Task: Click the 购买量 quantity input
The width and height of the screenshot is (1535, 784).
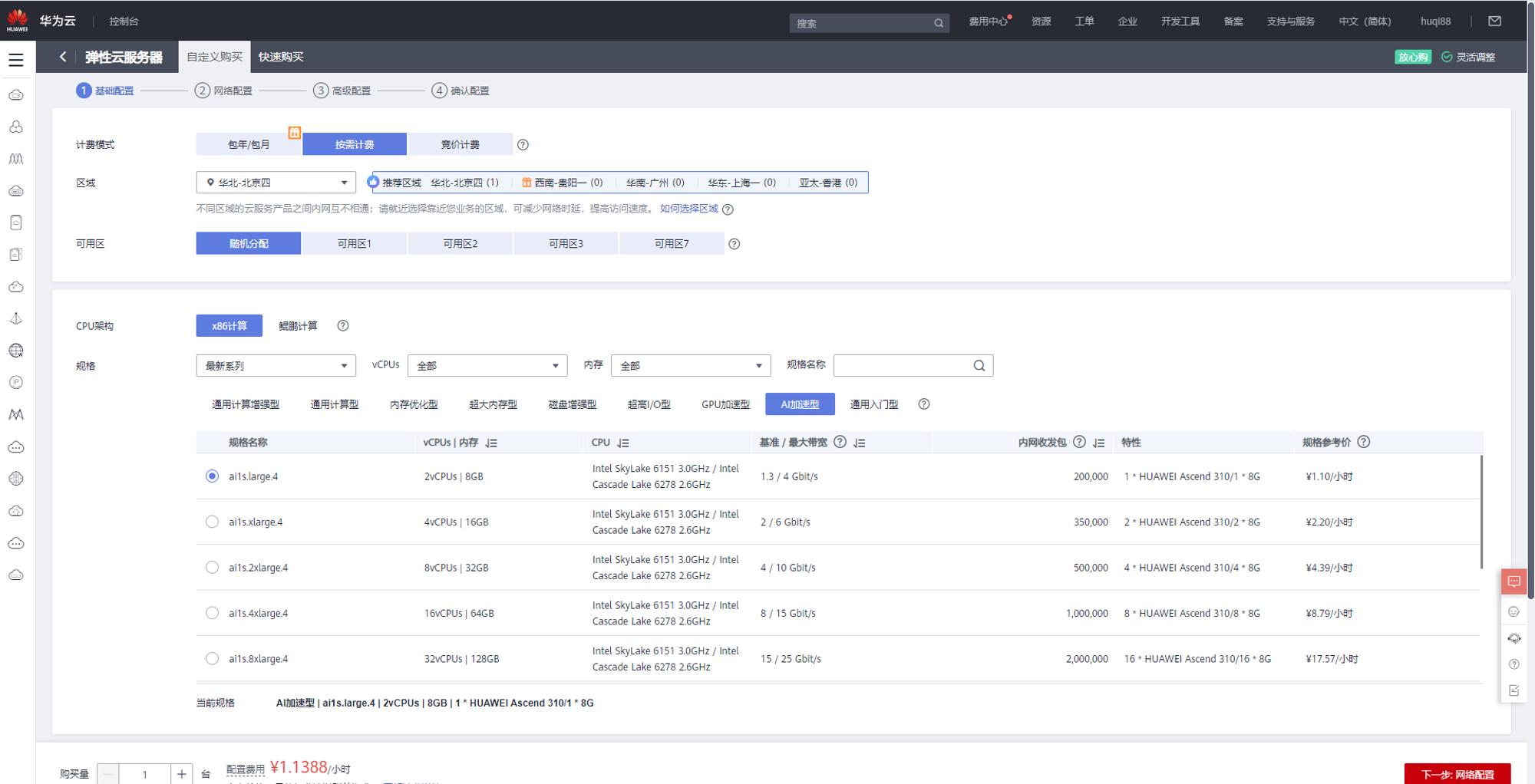Action: coord(145,774)
